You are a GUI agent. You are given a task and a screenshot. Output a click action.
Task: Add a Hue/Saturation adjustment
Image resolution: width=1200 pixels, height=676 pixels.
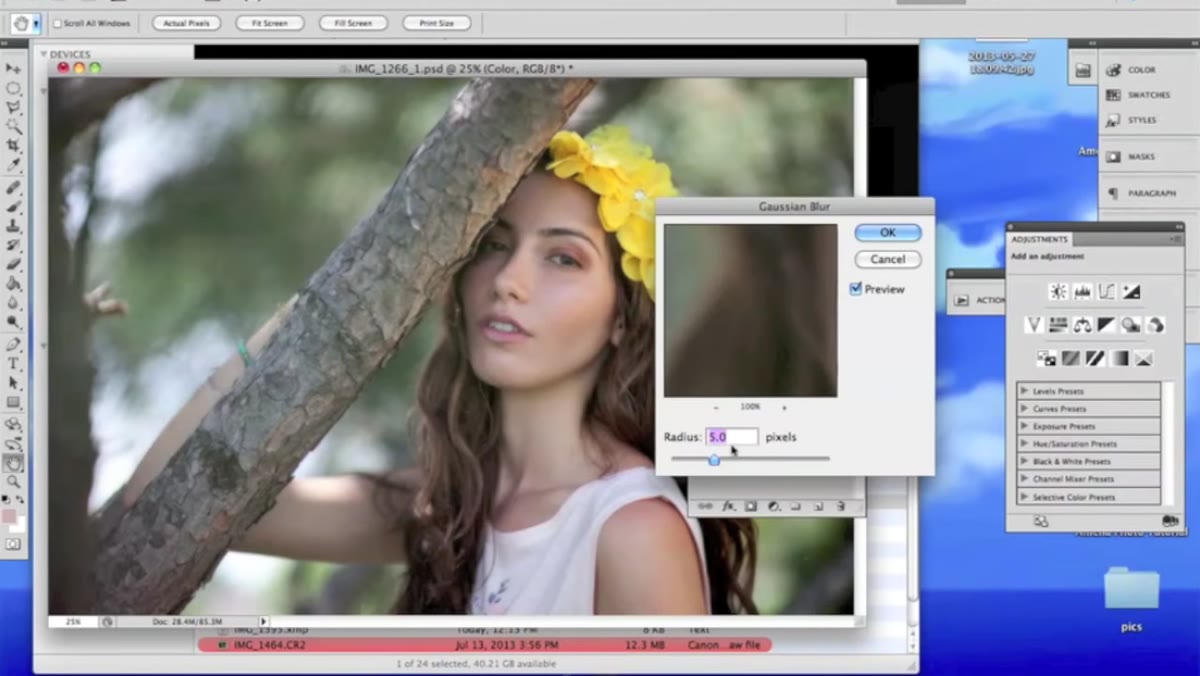click(1058, 325)
